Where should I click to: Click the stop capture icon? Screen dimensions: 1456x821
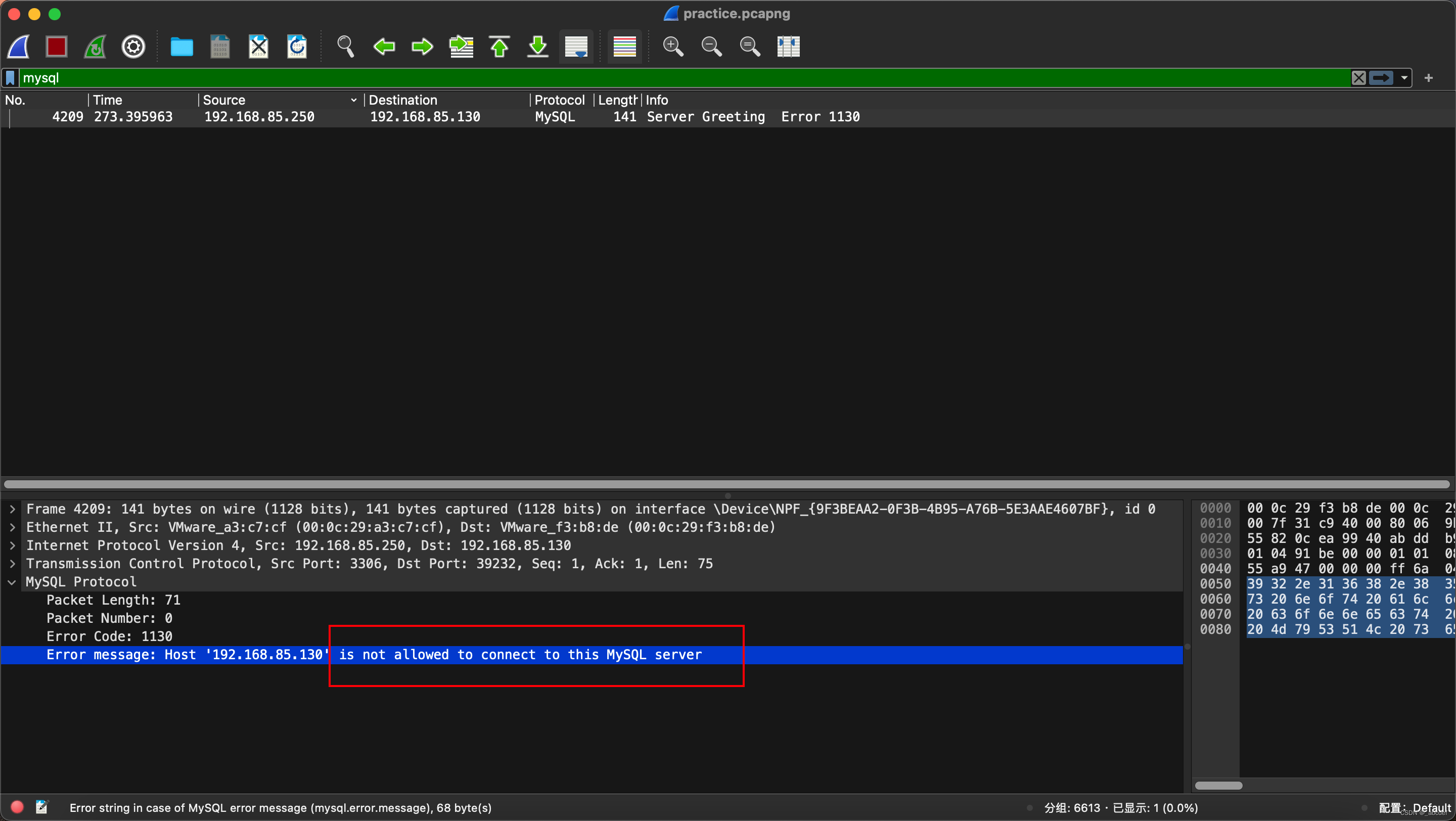(x=57, y=47)
